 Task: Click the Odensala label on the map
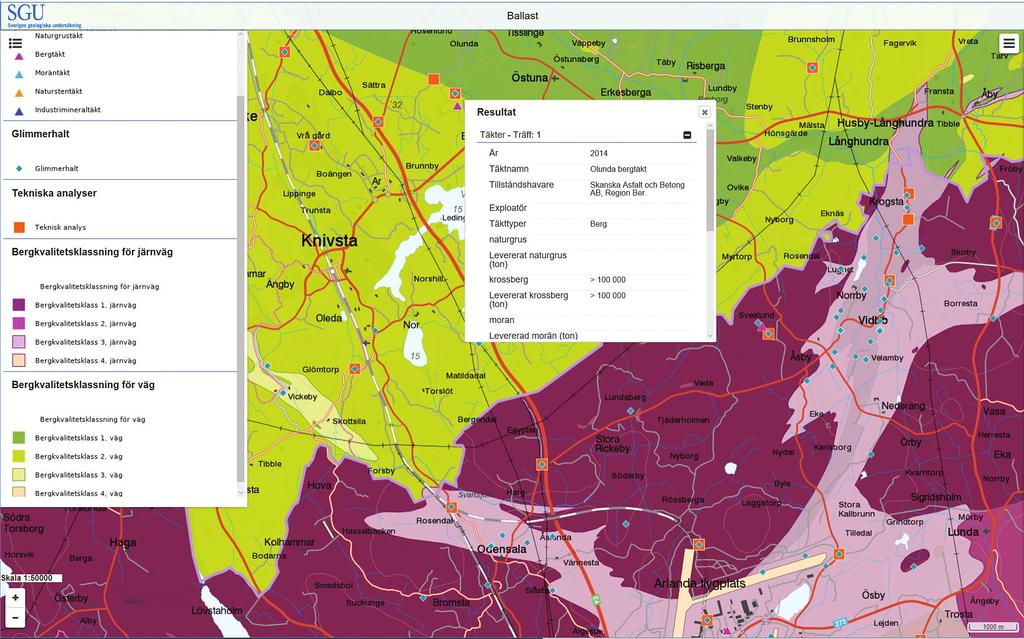(x=502, y=549)
